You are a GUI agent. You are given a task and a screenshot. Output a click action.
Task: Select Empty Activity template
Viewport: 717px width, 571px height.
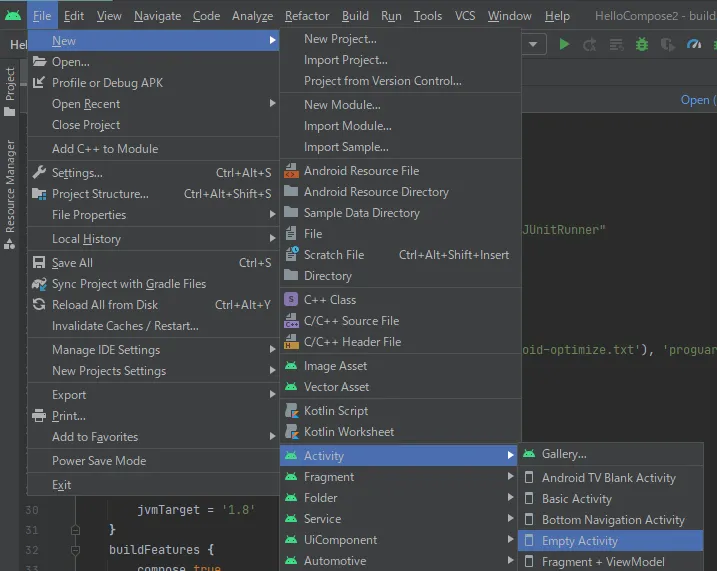[579, 541]
